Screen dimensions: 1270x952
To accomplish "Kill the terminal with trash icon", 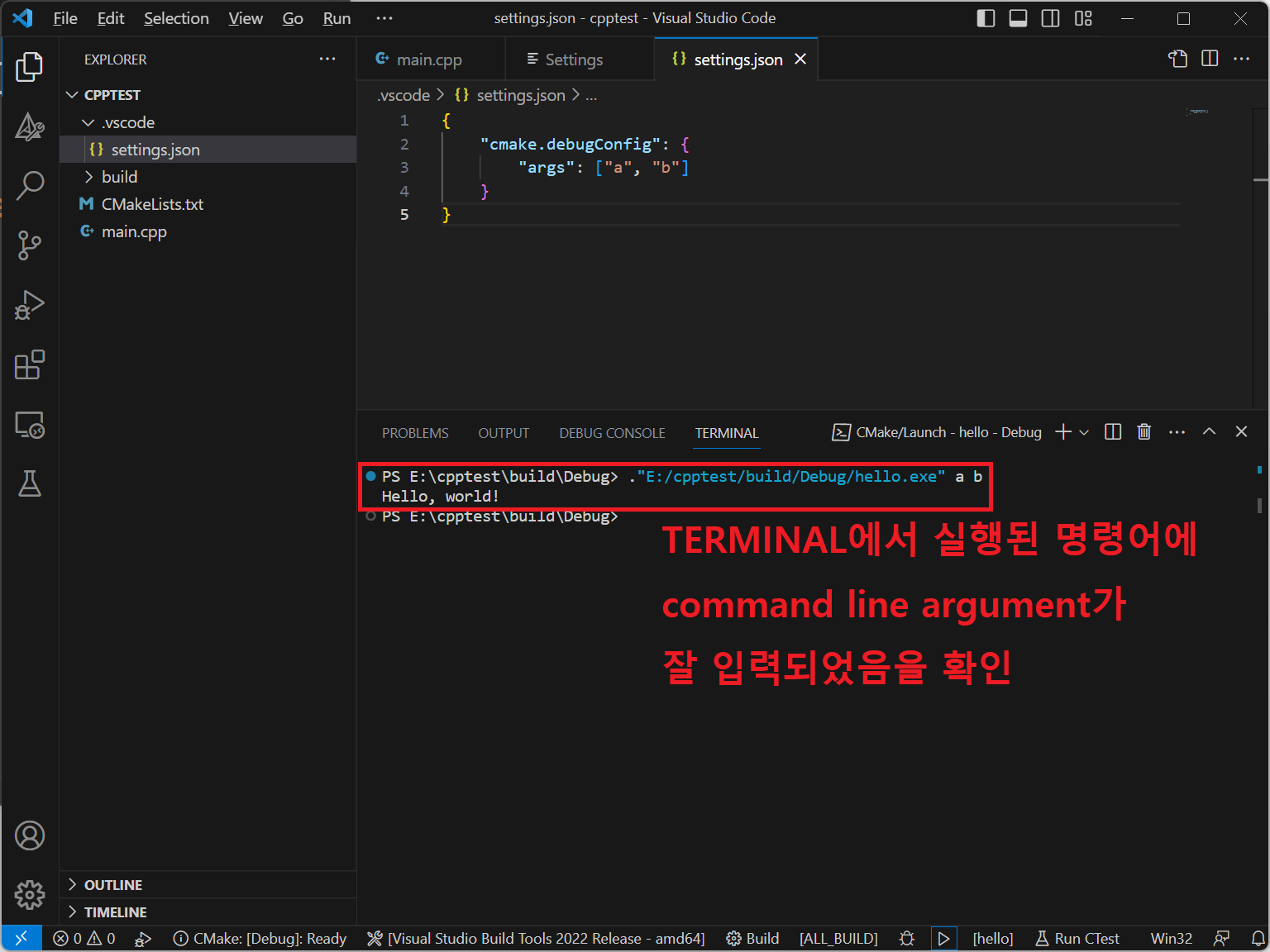I will 1143,432.
